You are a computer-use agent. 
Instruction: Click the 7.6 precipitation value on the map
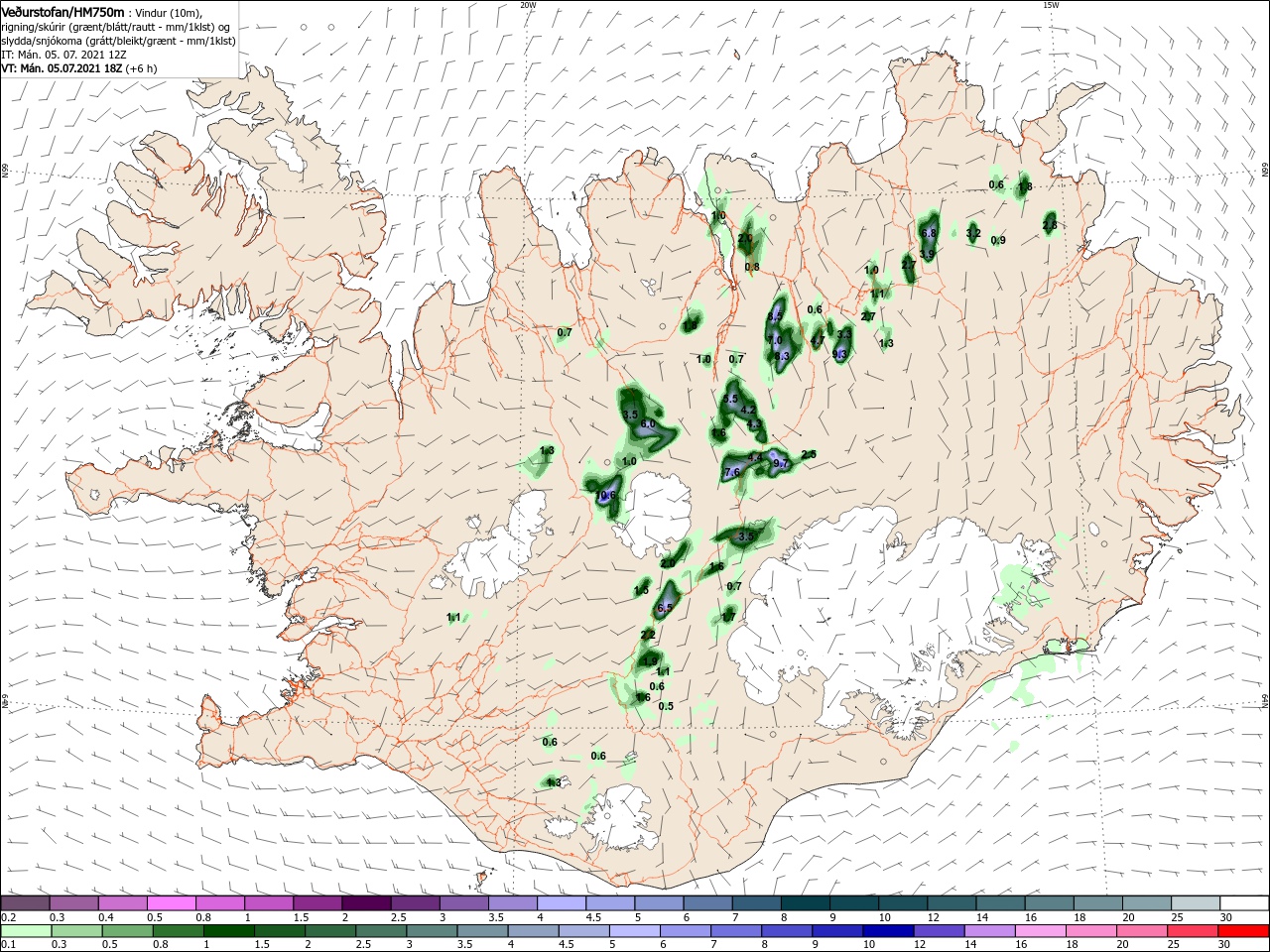pos(732,473)
